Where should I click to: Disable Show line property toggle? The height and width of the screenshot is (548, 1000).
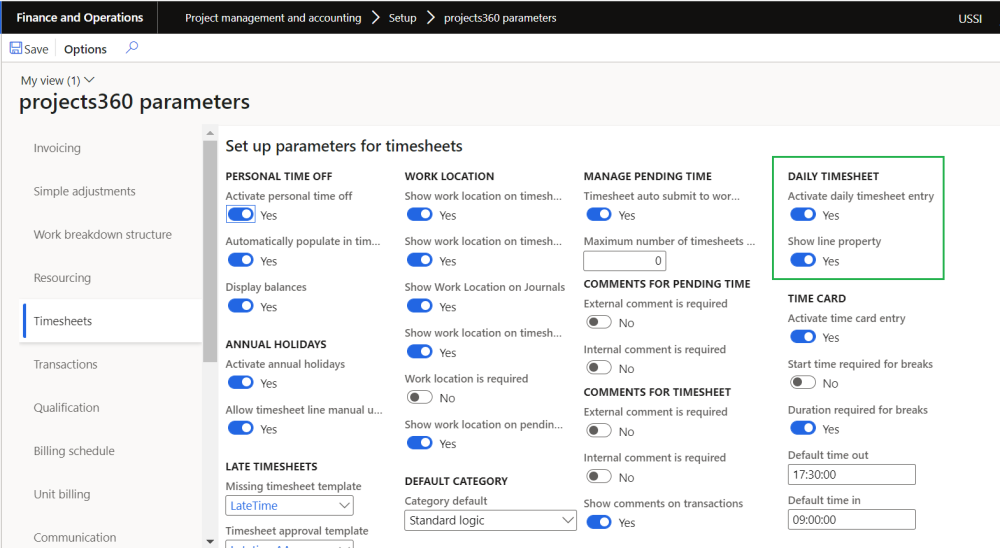(x=803, y=260)
